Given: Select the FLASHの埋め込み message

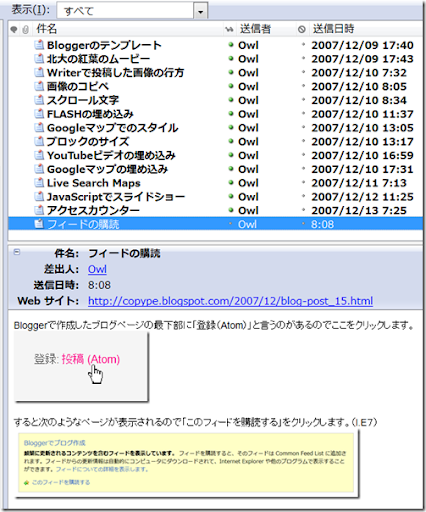Looking at the screenshot, I should [215, 114].
